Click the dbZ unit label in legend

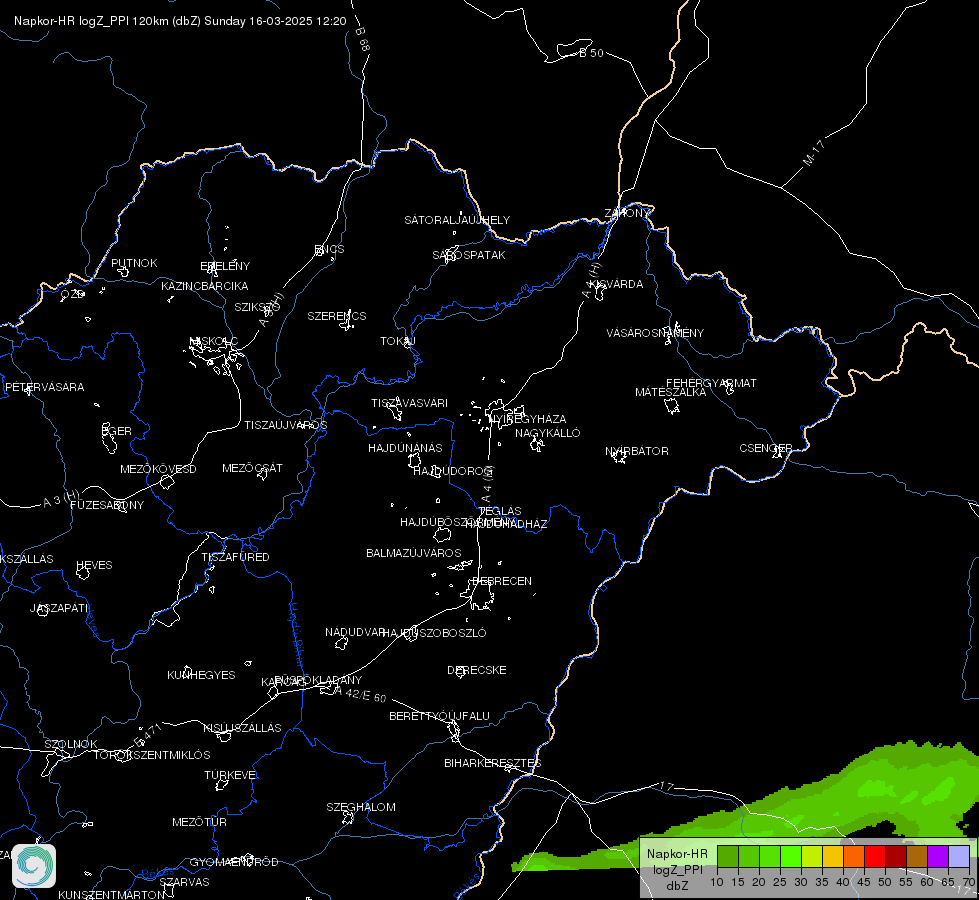pos(677,886)
